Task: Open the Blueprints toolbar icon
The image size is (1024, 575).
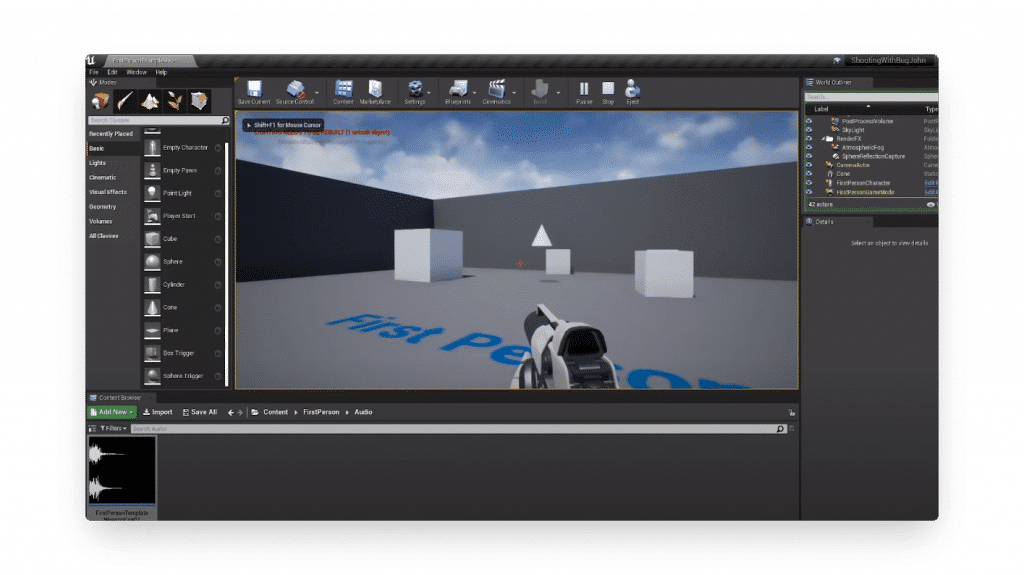Action: coord(458,91)
